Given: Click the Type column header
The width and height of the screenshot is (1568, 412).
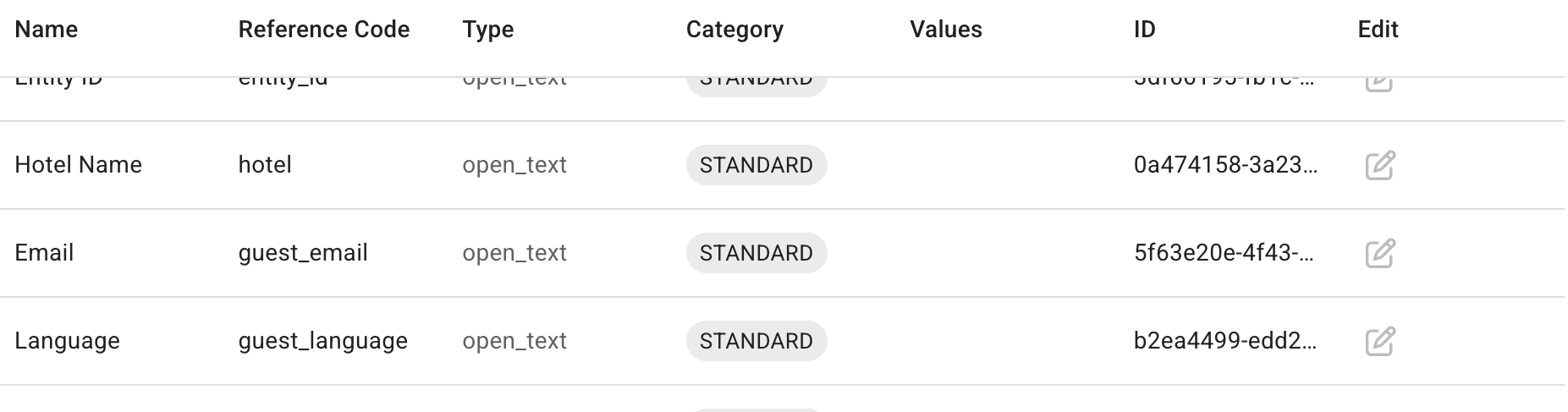Looking at the screenshot, I should pyautogui.click(x=488, y=30).
